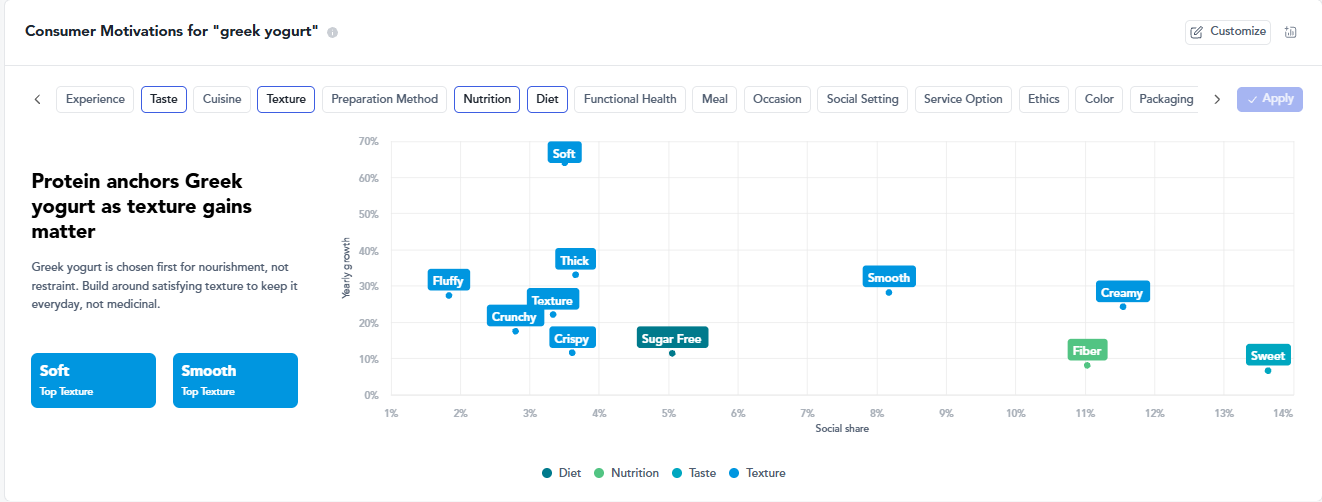
Task: Select the Social Setting category chip
Action: (863, 99)
